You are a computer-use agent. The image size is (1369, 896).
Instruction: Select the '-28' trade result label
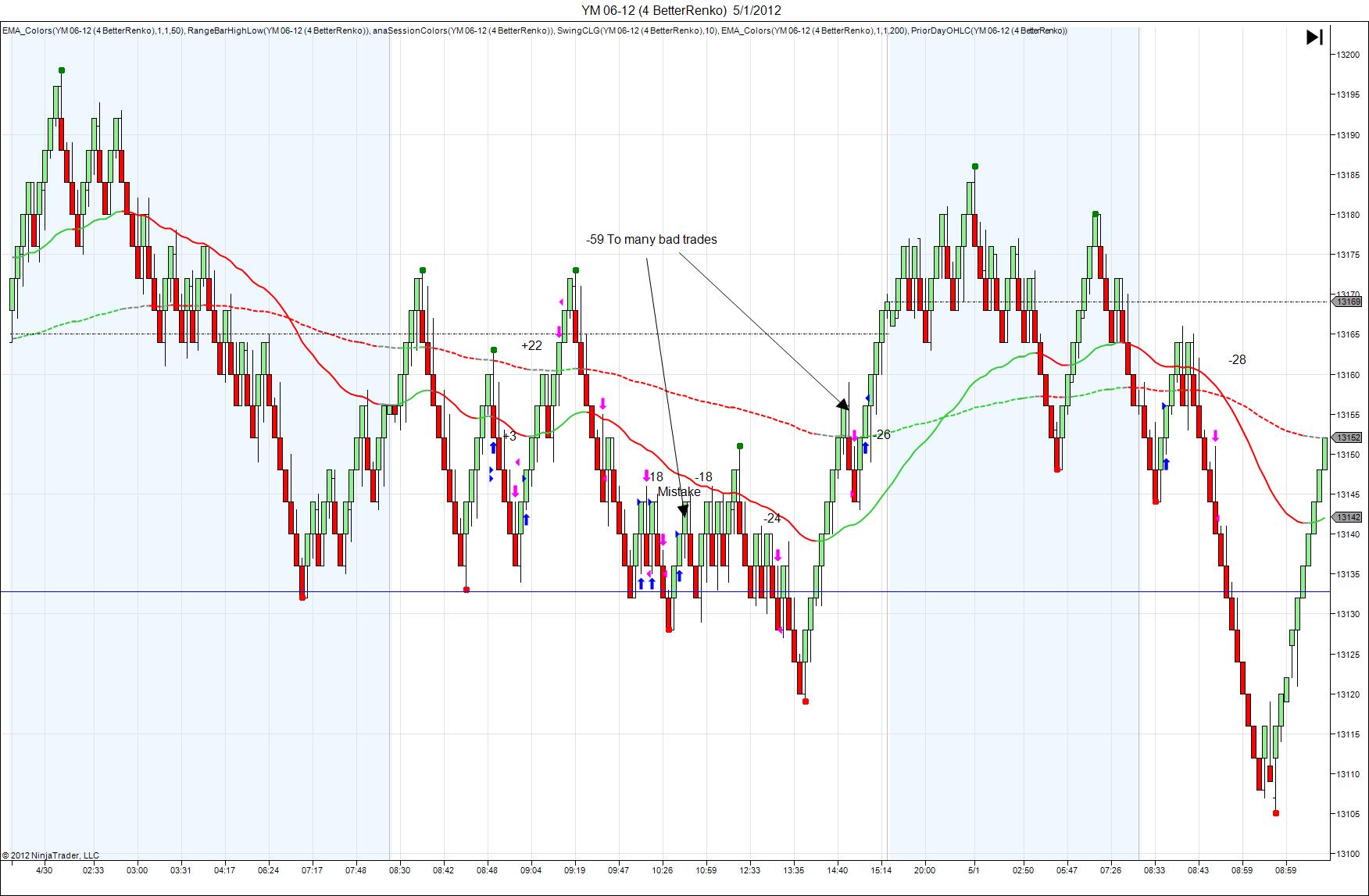(1237, 360)
